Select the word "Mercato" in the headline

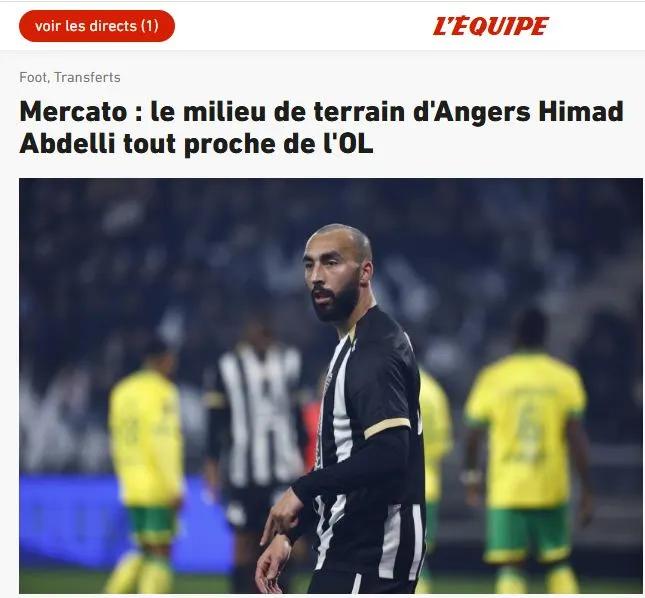[73, 112]
